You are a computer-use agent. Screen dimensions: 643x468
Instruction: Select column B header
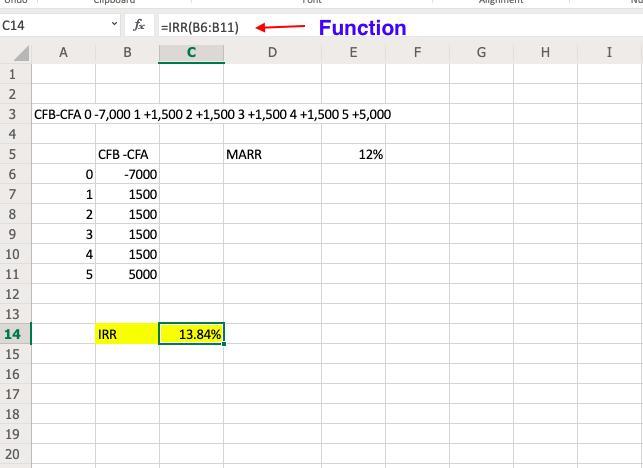(127, 53)
